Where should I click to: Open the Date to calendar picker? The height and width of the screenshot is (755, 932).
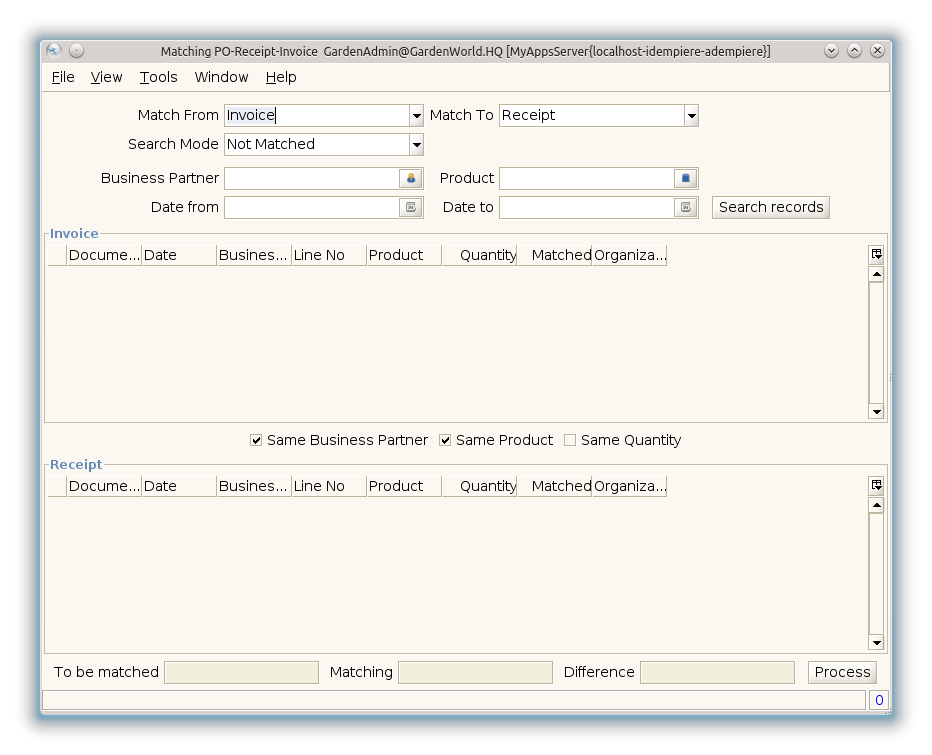pyautogui.click(x=685, y=208)
